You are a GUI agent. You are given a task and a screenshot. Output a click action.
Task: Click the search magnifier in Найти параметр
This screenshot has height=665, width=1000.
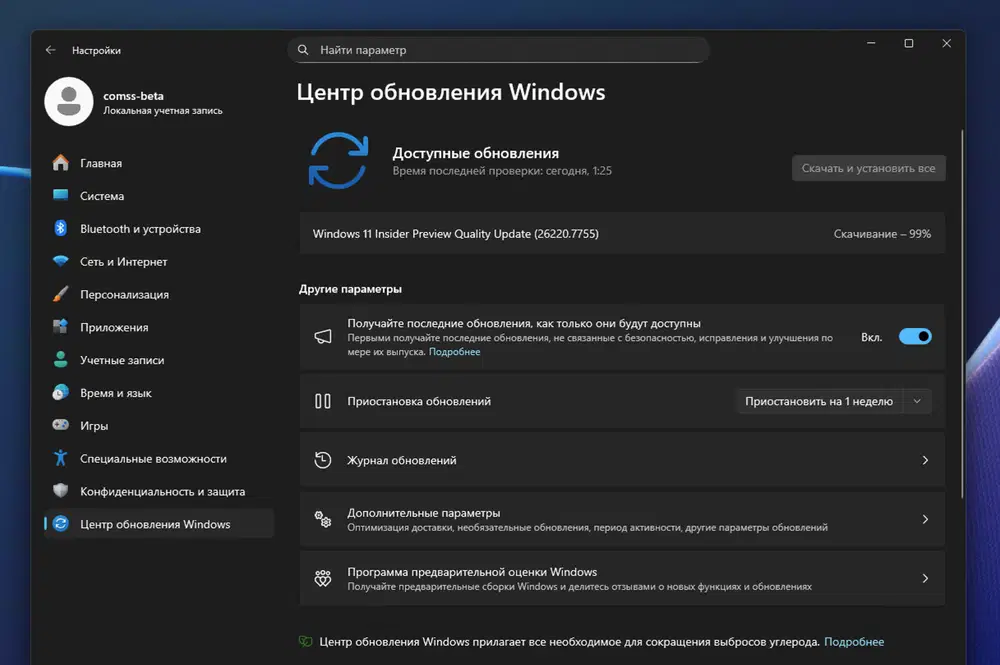tap(302, 49)
